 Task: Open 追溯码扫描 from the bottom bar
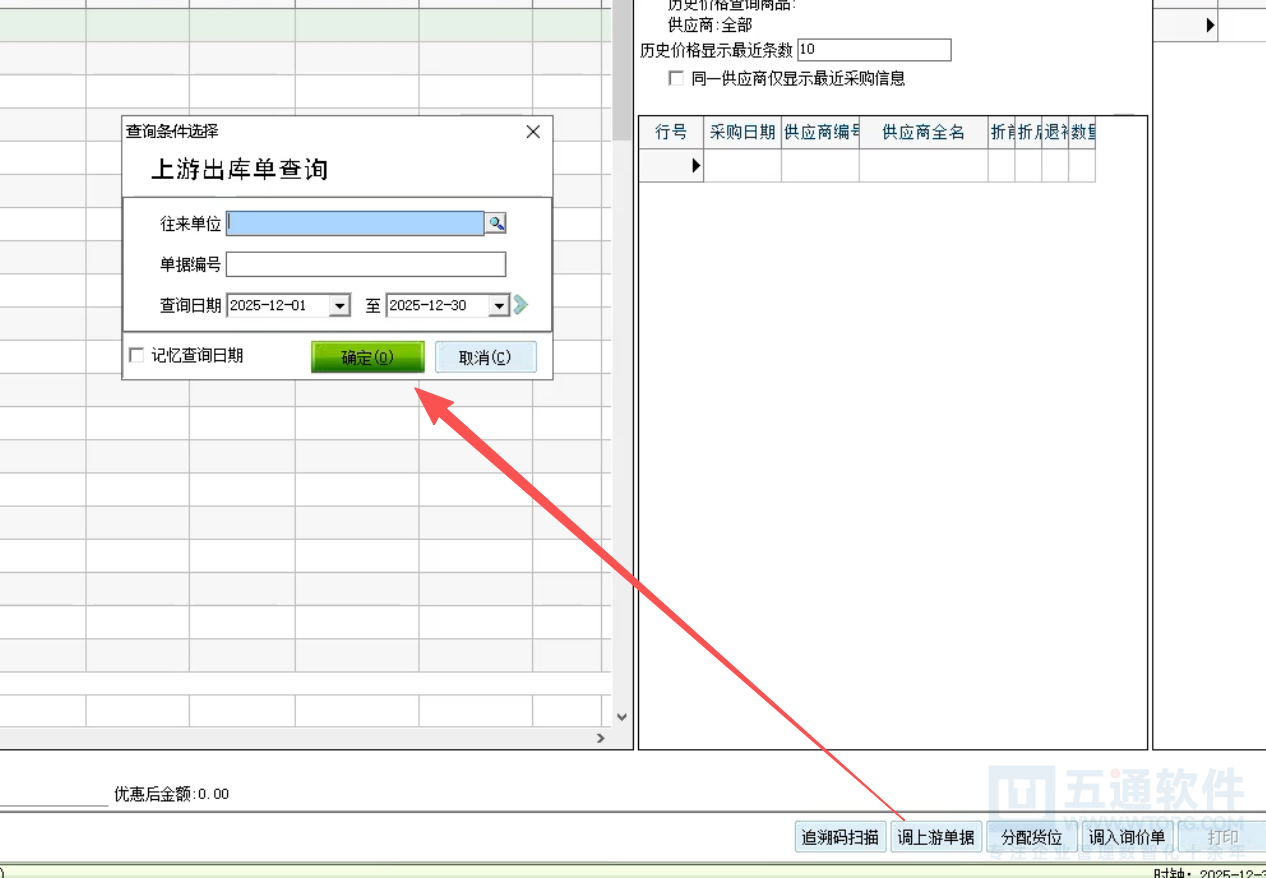(x=841, y=838)
